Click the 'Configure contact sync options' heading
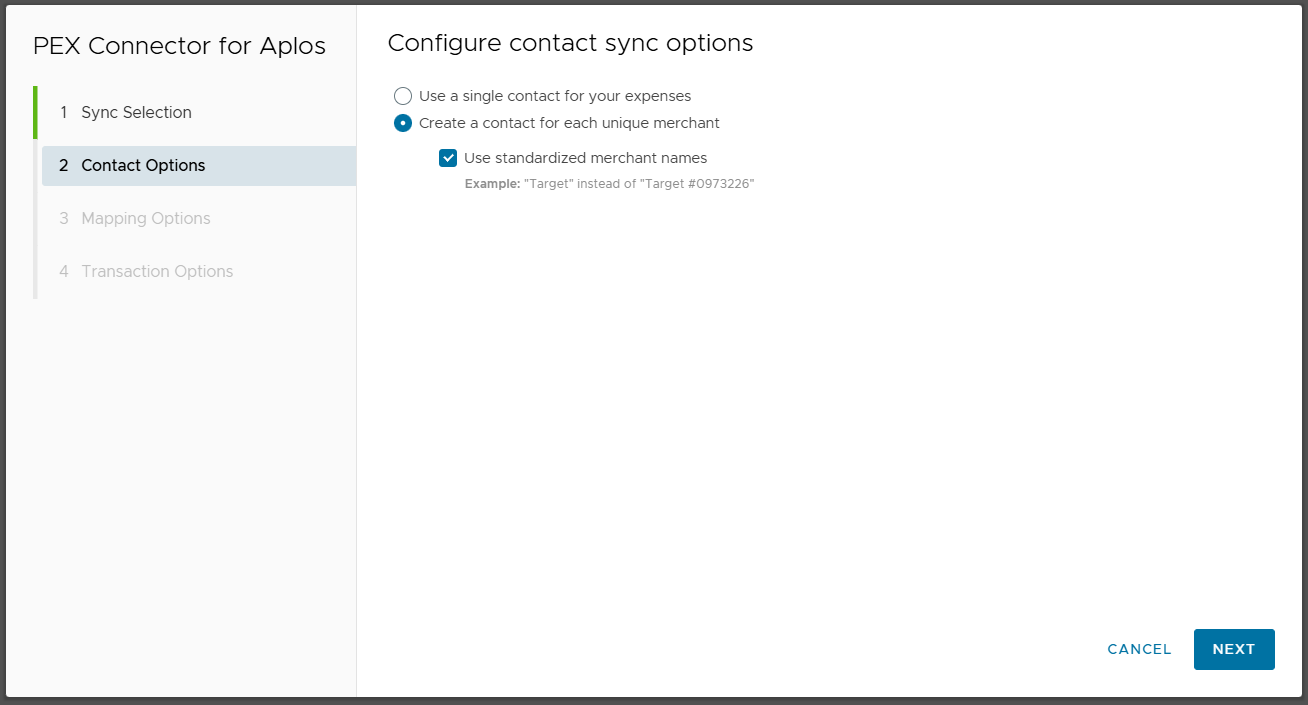1308x705 pixels. click(570, 43)
